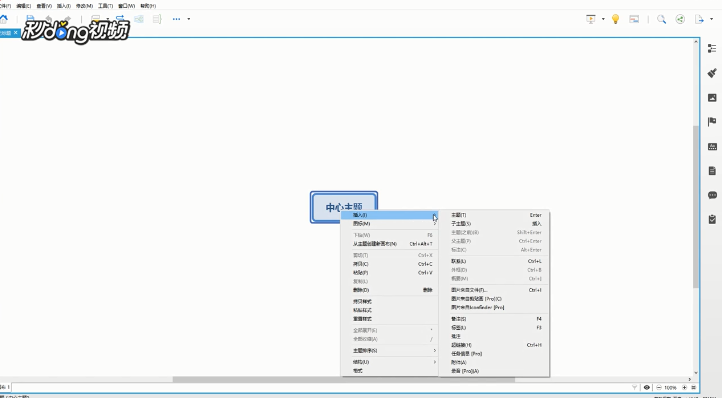Open the 帮助(H) menu in the menu bar
Viewport: 722px width, 398px height.
[x=148, y=6]
